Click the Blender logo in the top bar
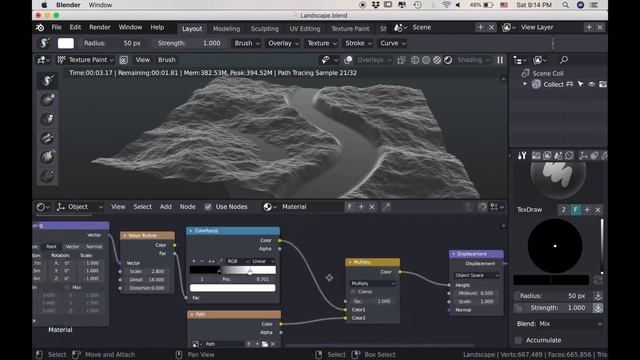Viewport: 640px width, 360px height. pos(40,27)
